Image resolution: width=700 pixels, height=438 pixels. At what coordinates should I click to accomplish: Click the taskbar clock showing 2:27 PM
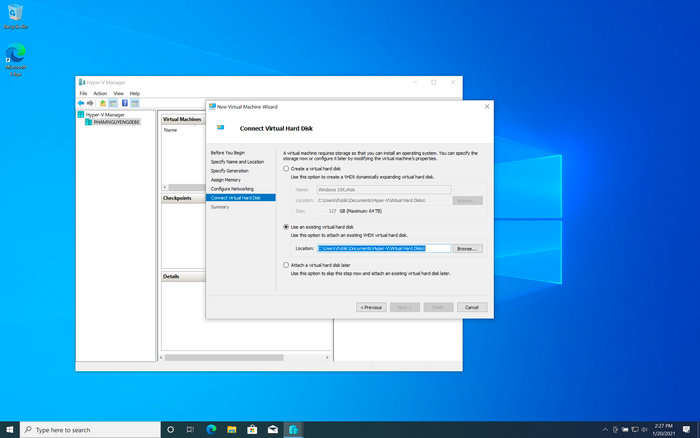[663, 430]
